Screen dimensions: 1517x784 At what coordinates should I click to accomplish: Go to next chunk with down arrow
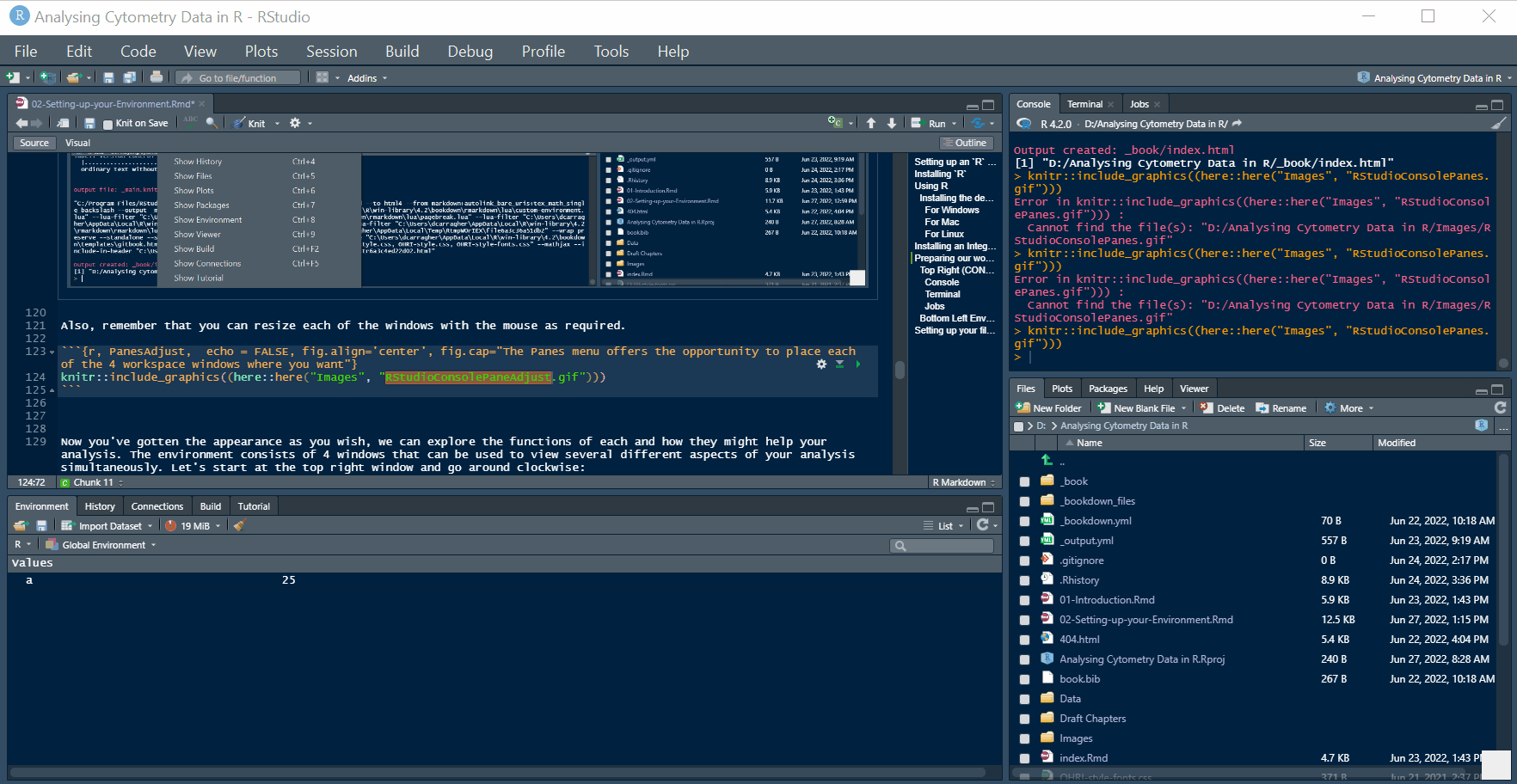pos(892,123)
